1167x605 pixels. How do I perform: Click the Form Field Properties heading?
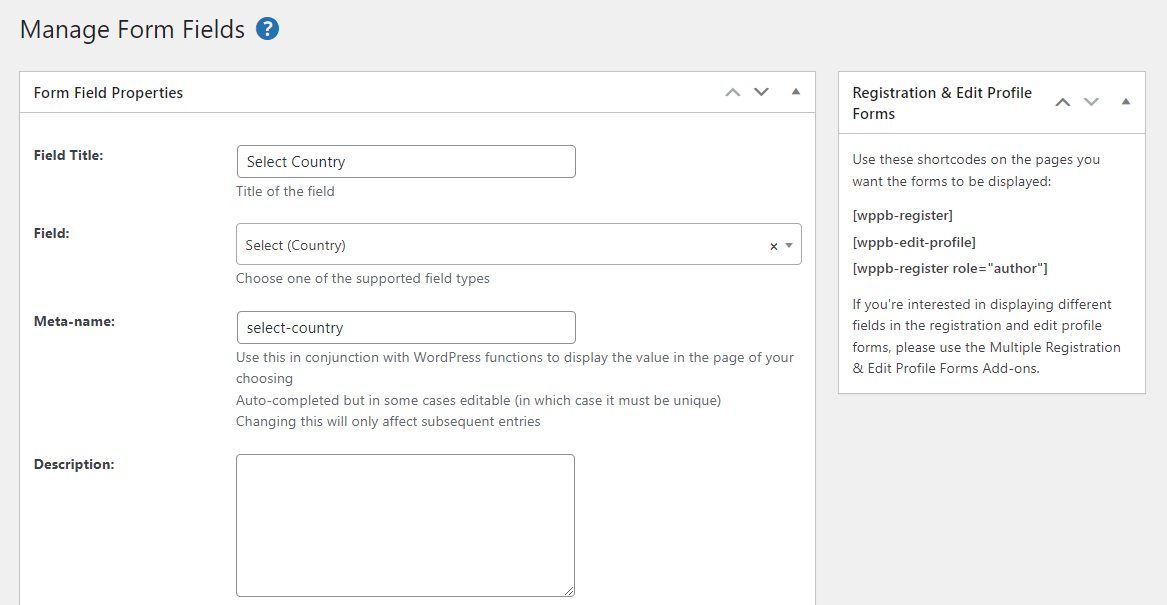pos(108,93)
